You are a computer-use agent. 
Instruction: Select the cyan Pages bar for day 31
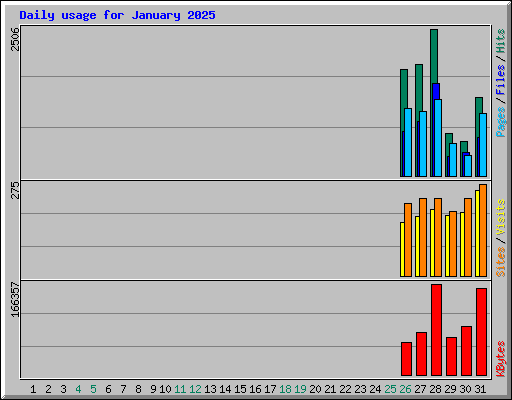tap(483, 145)
